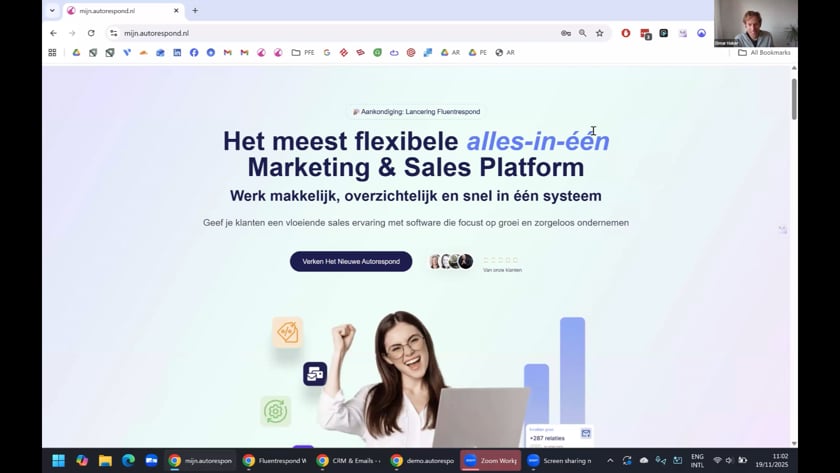Screen dimensions: 840x473
Task: Expand the system tray hidden icons chevron
Action: coord(610,461)
